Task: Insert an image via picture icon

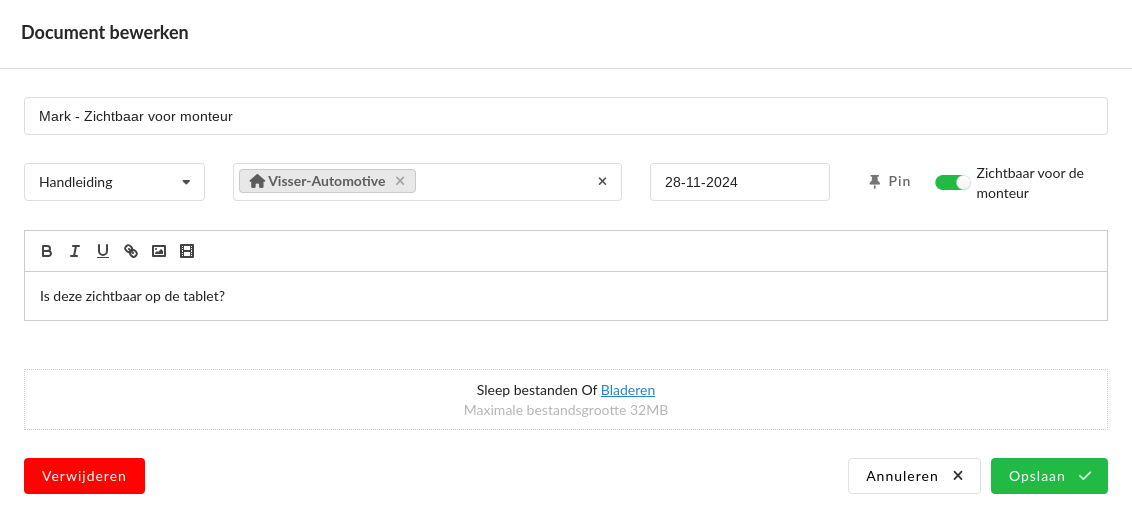Action: tap(159, 251)
